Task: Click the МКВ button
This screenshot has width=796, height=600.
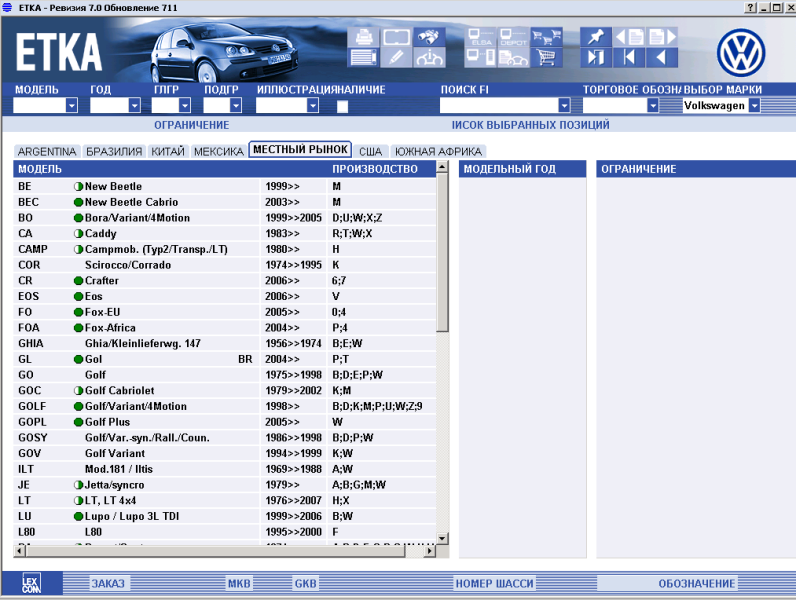Action: 239,583
